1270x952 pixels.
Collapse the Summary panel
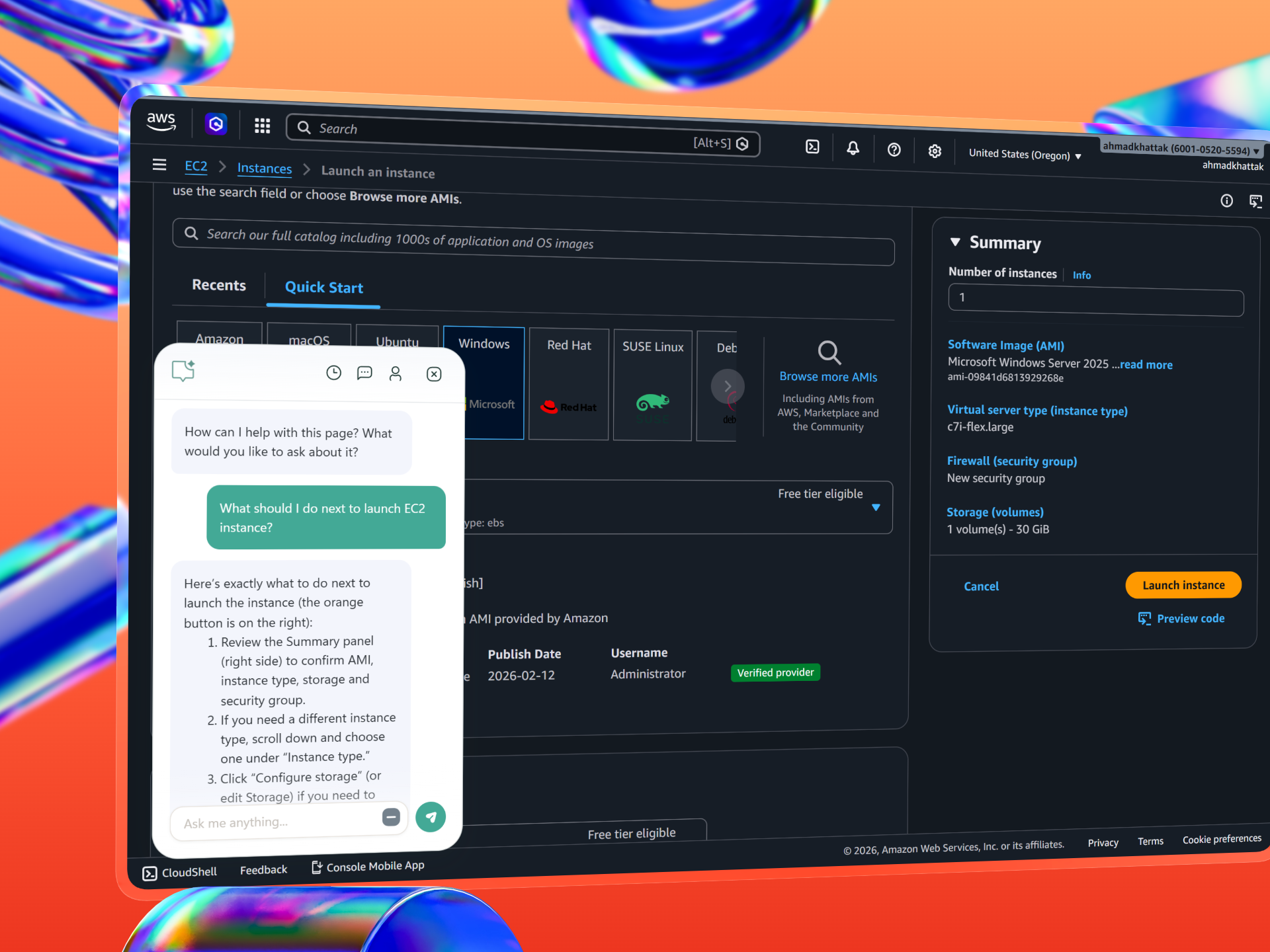955,242
